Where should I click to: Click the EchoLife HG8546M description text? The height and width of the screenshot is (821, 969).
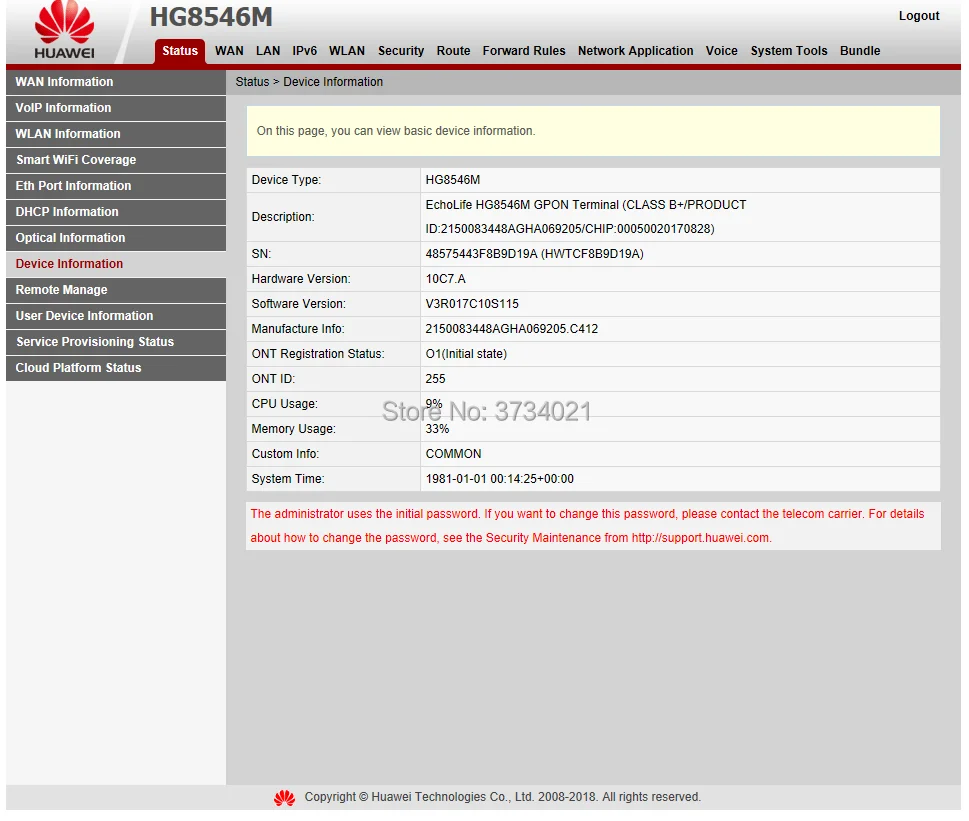[x=585, y=217]
